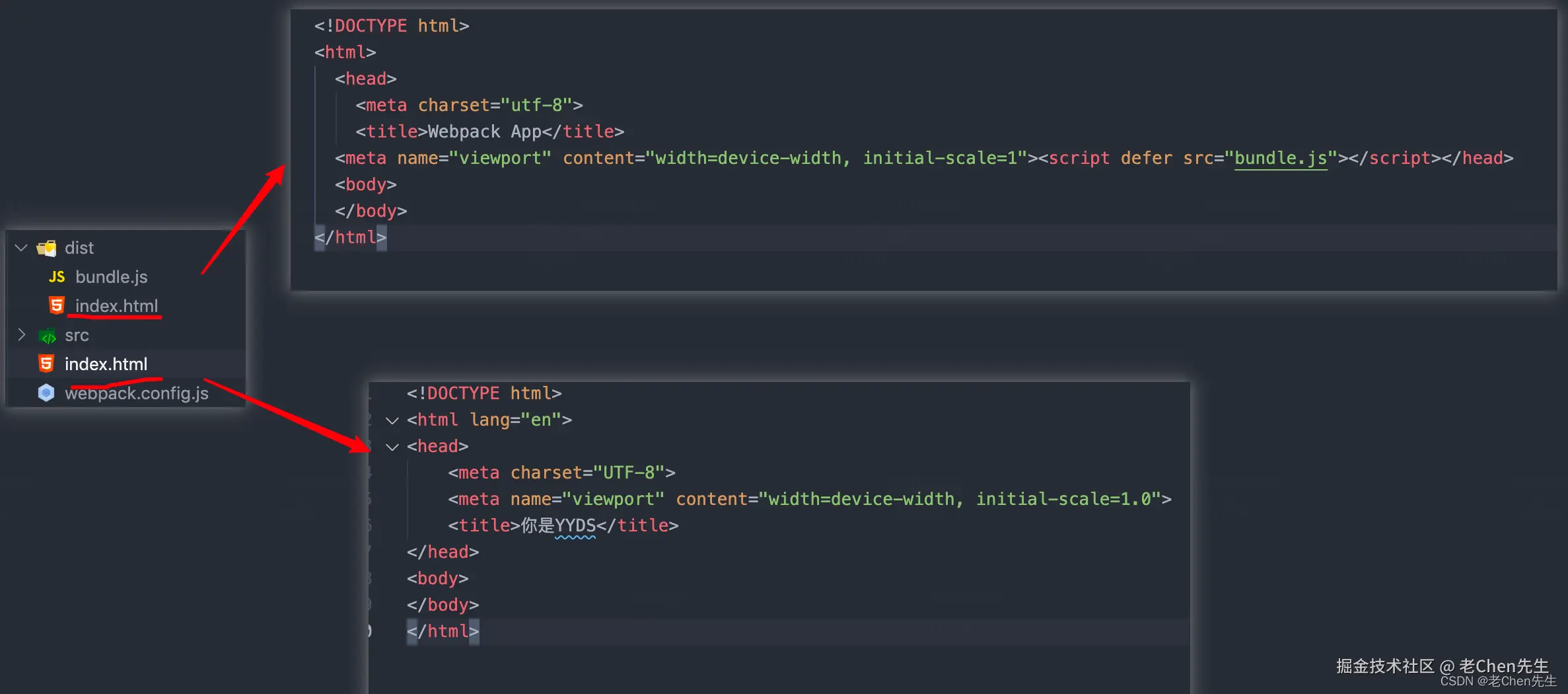The width and height of the screenshot is (1568, 694).
Task: Fold the head element in lower editor
Action: click(x=392, y=447)
